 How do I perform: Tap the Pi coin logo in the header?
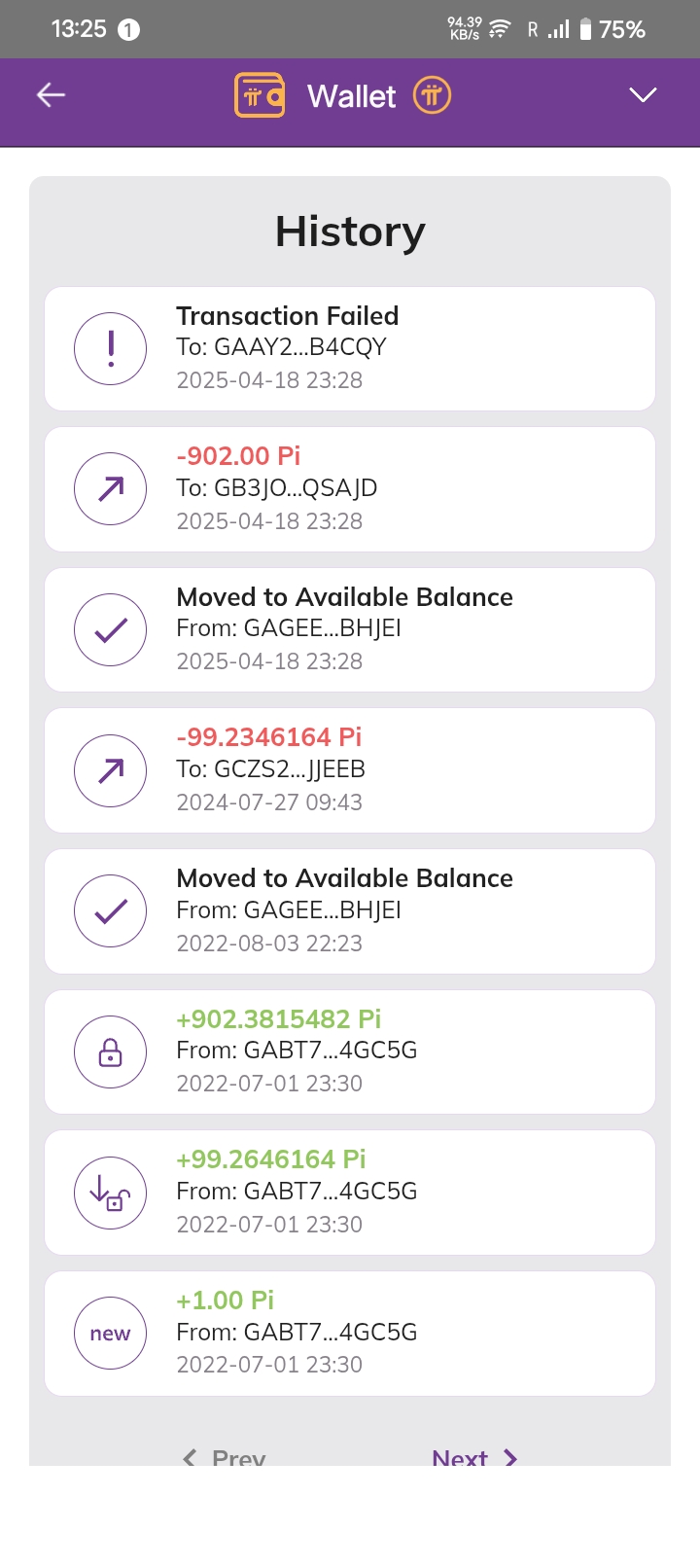[433, 95]
